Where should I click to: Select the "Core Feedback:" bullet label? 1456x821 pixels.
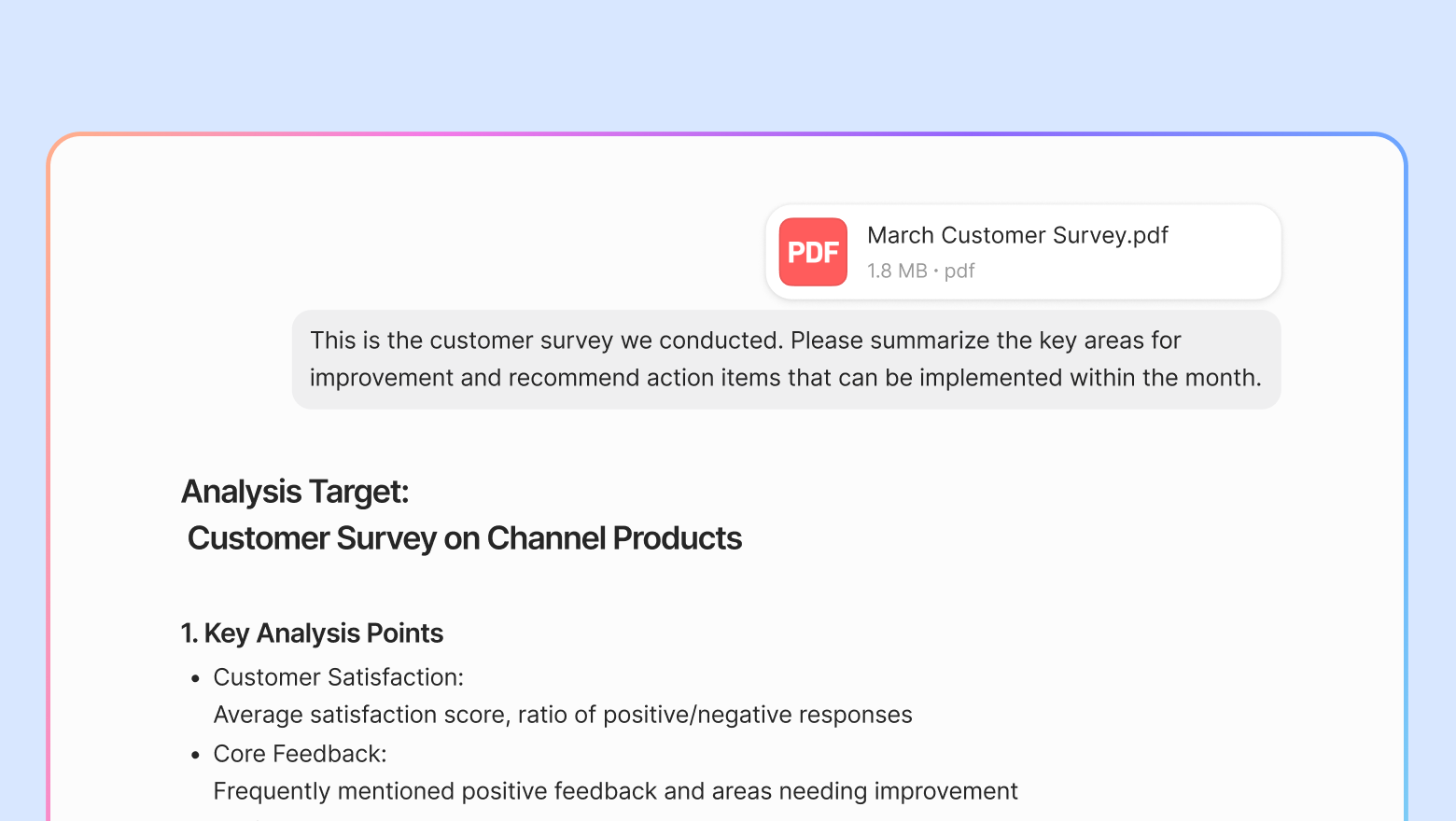pos(300,754)
